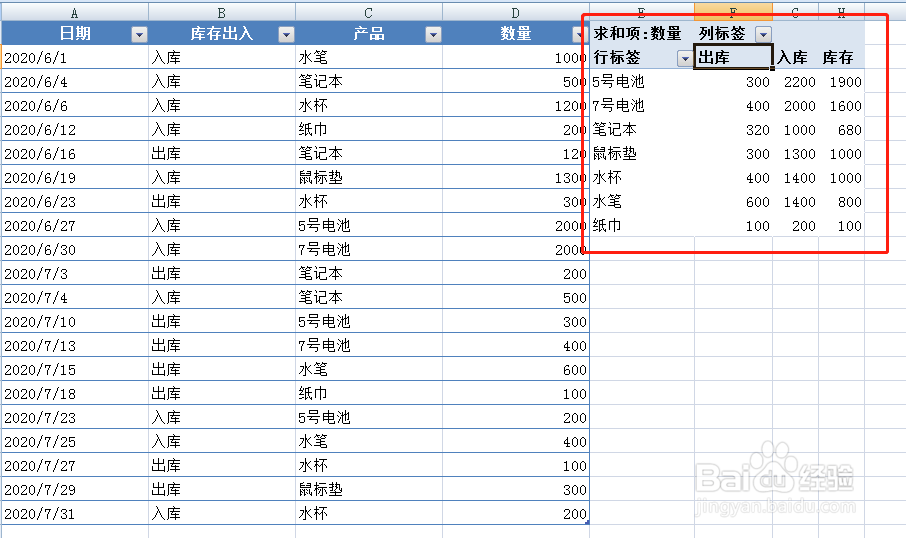Open the 列标签 pivot filter dropdown
The image size is (906, 538).
(x=763, y=34)
